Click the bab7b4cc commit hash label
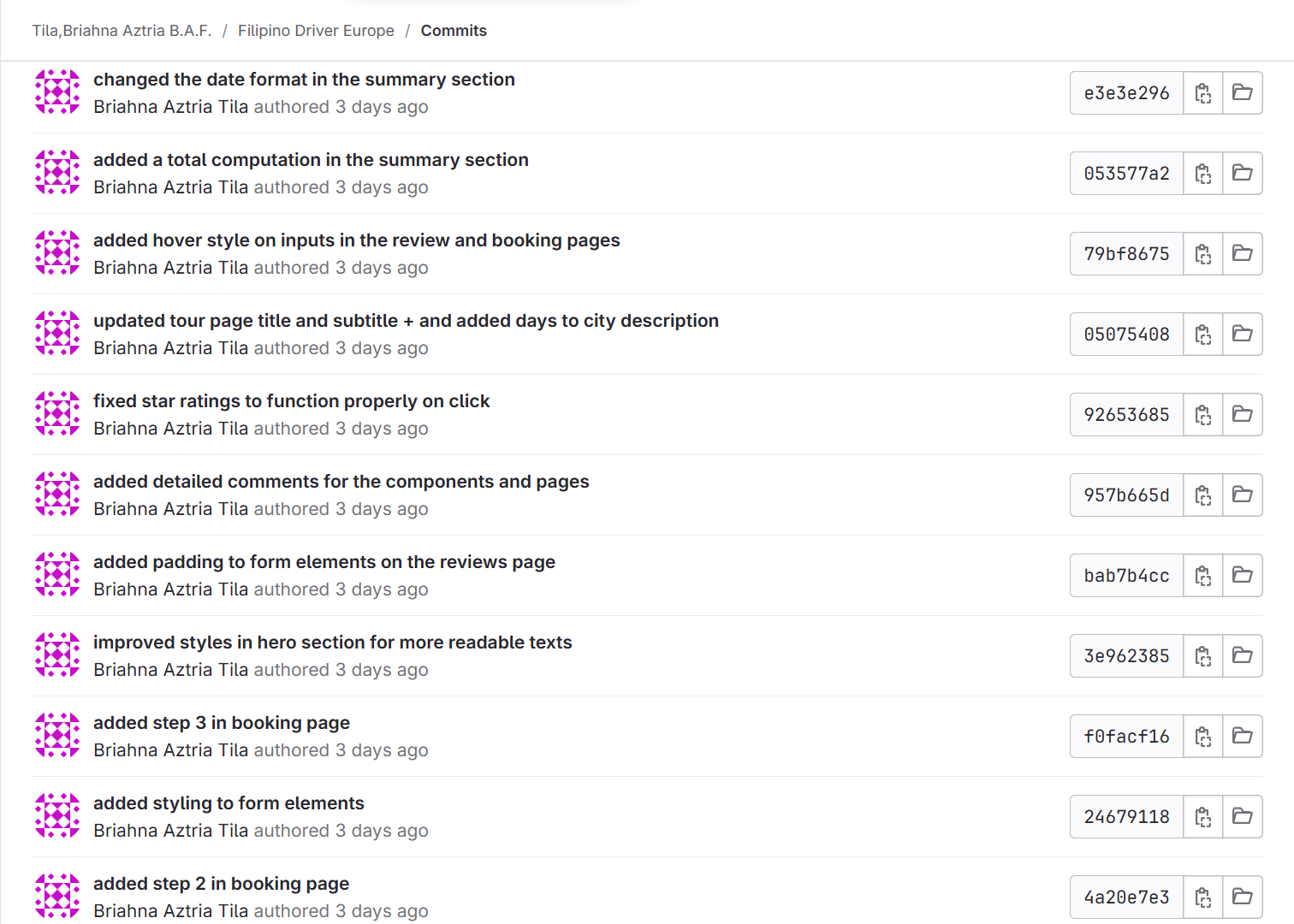1294x924 pixels. tap(1126, 576)
